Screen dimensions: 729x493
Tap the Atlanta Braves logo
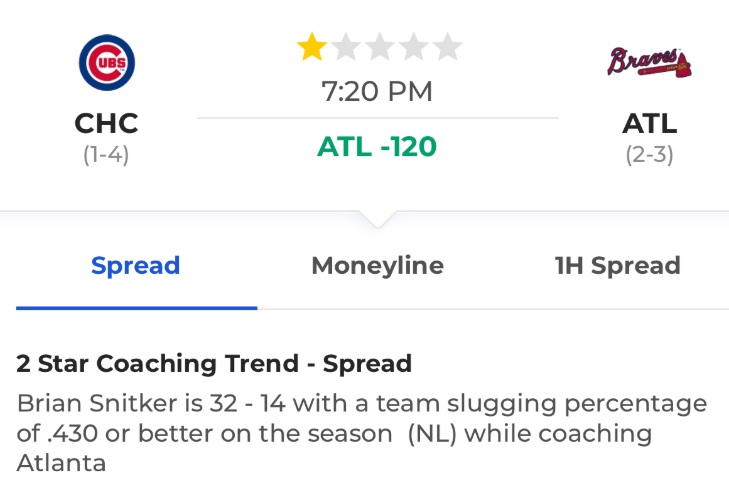tap(649, 62)
